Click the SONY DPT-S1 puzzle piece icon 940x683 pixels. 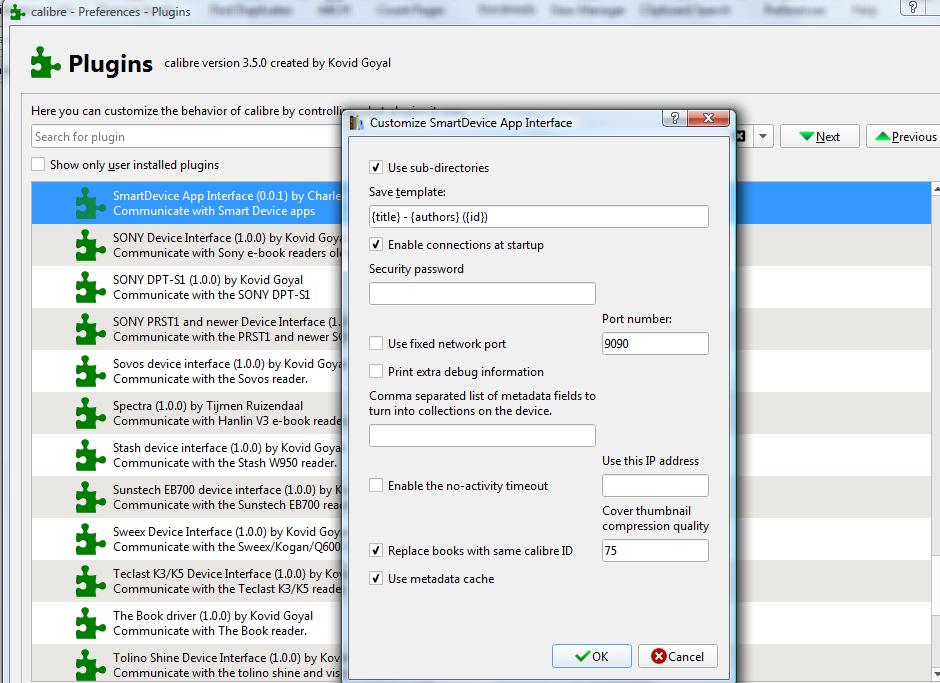click(x=91, y=287)
